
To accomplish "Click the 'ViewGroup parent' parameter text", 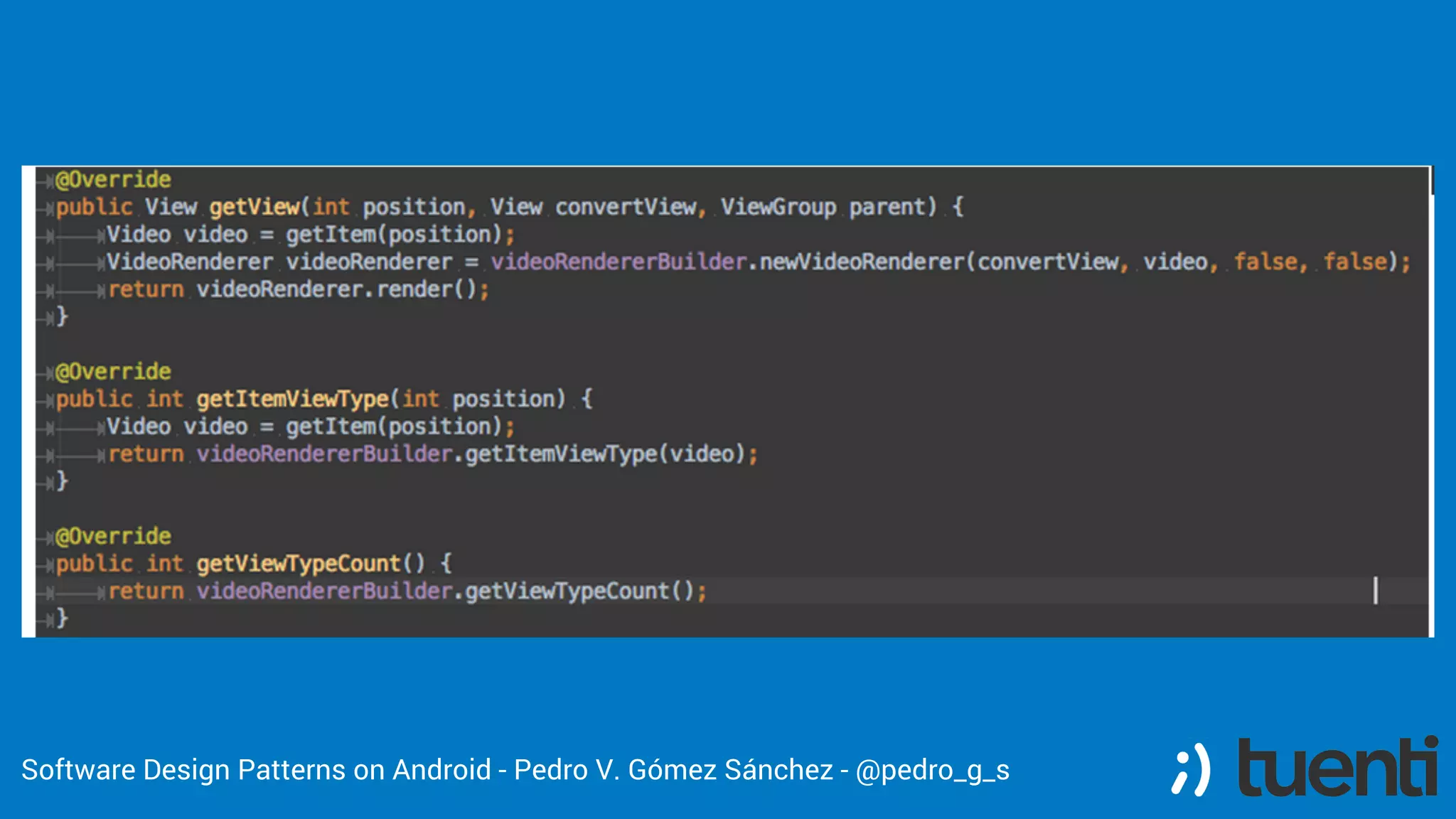I will [x=828, y=207].
